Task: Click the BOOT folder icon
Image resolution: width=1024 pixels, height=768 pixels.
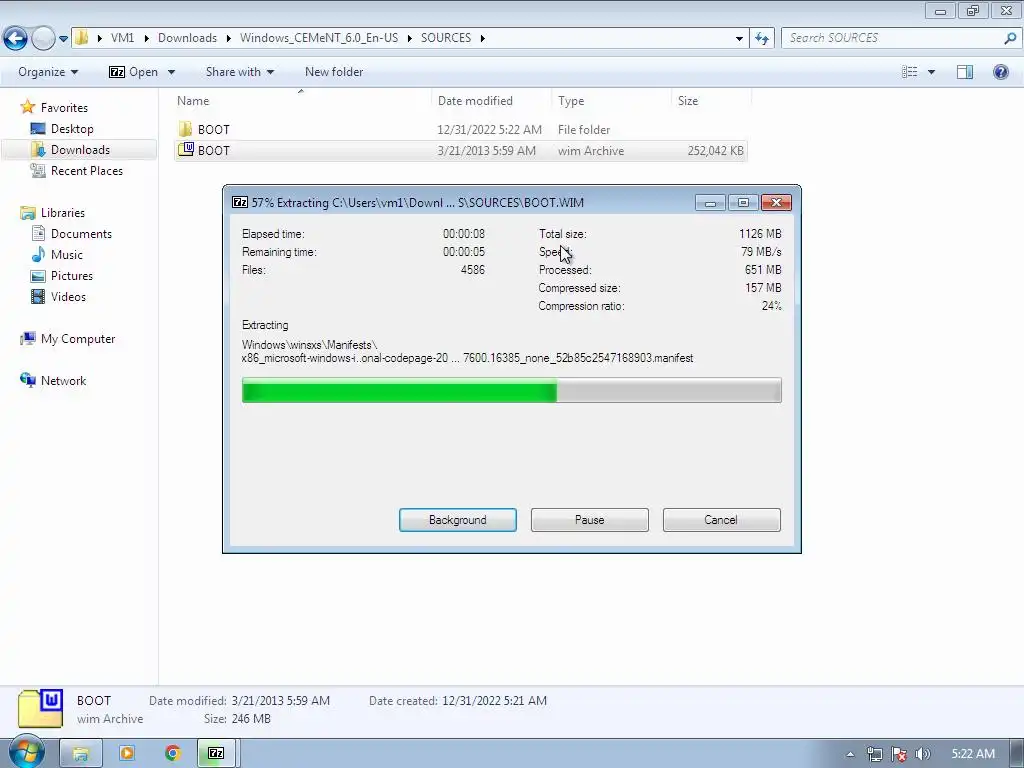Action: click(x=185, y=129)
